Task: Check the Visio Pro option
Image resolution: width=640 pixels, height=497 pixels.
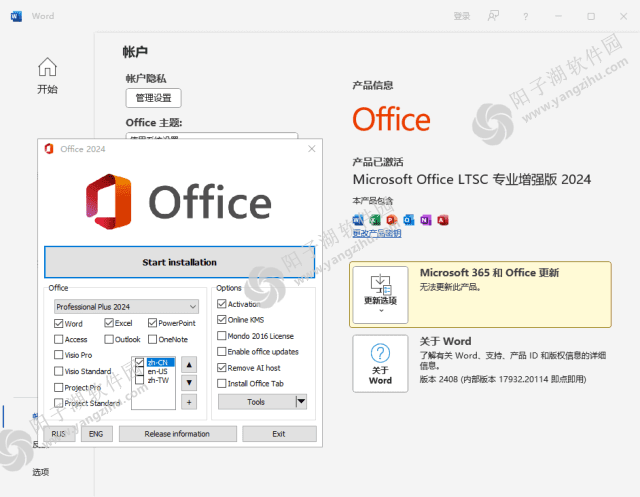Action: tap(58, 355)
